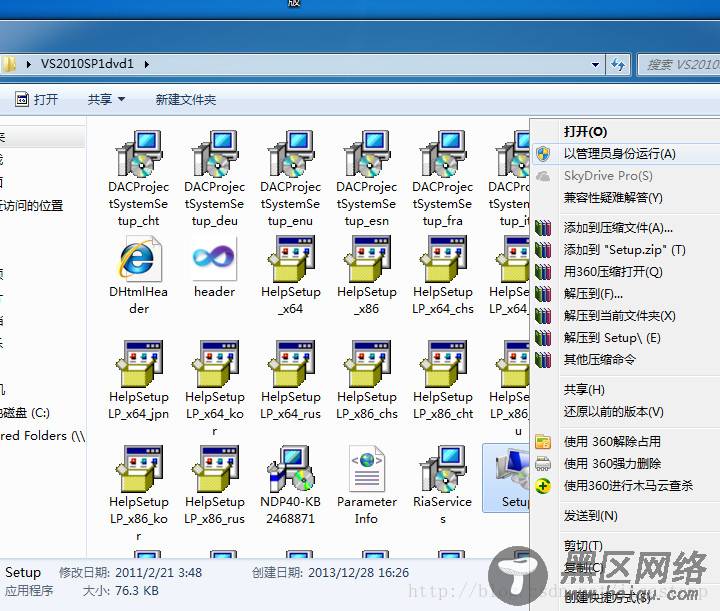Select the HelpSetupLP_x64_jpn package icon
Image resolution: width=720 pixels, height=611 pixels.
tap(139, 364)
